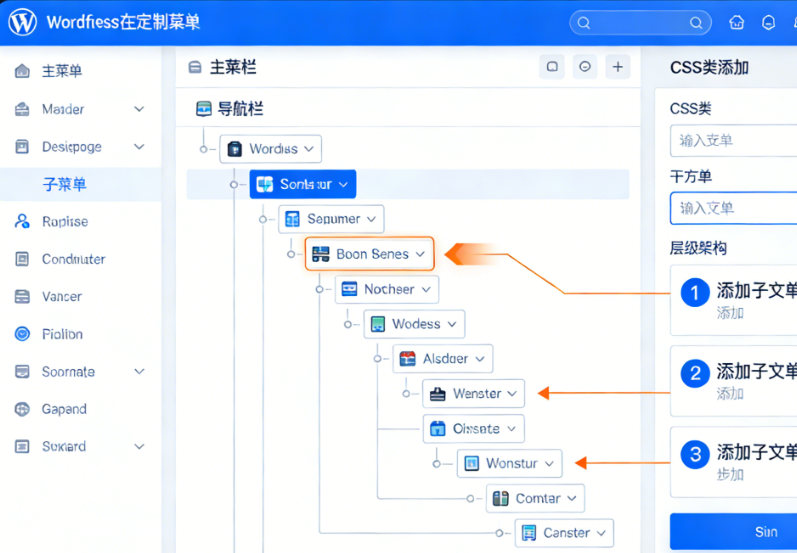The width and height of the screenshot is (797, 553).
Task: Click the plus icon in the 主菜栏 header
Action: pyautogui.click(x=618, y=67)
